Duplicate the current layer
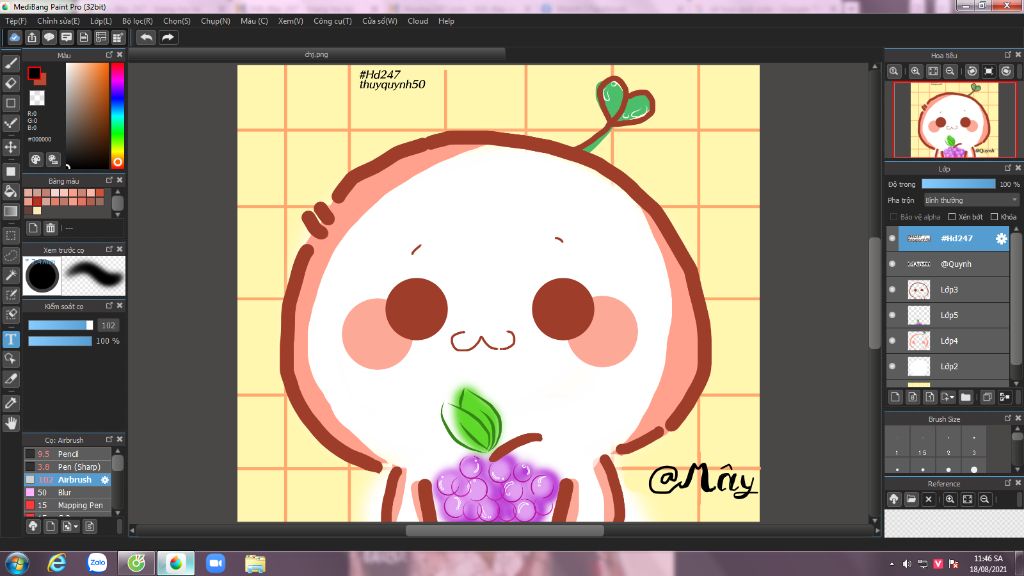The width and height of the screenshot is (1024, 576). [987, 396]
